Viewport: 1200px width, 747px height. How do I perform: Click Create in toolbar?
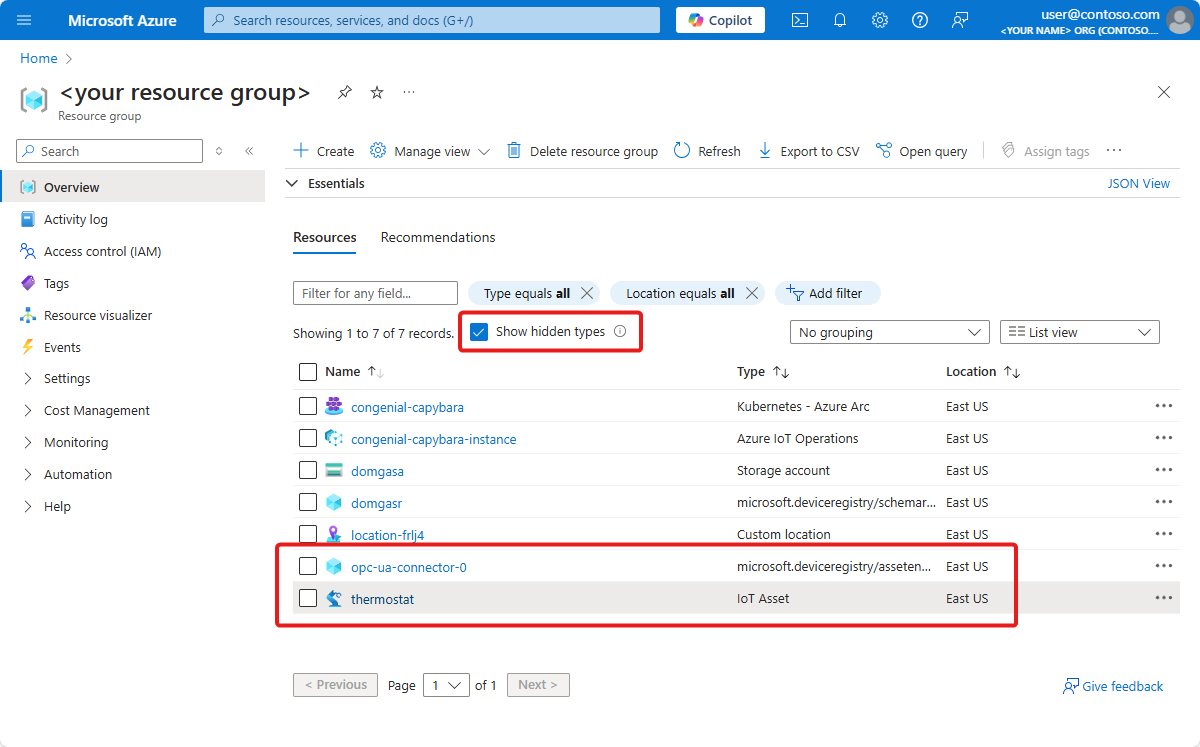[x=323, y=151]
